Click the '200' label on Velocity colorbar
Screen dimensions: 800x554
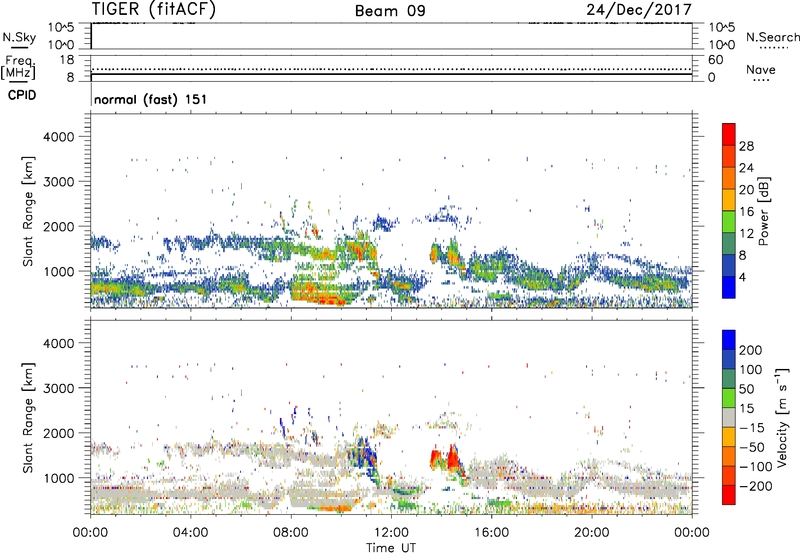(x=751, y=350)
